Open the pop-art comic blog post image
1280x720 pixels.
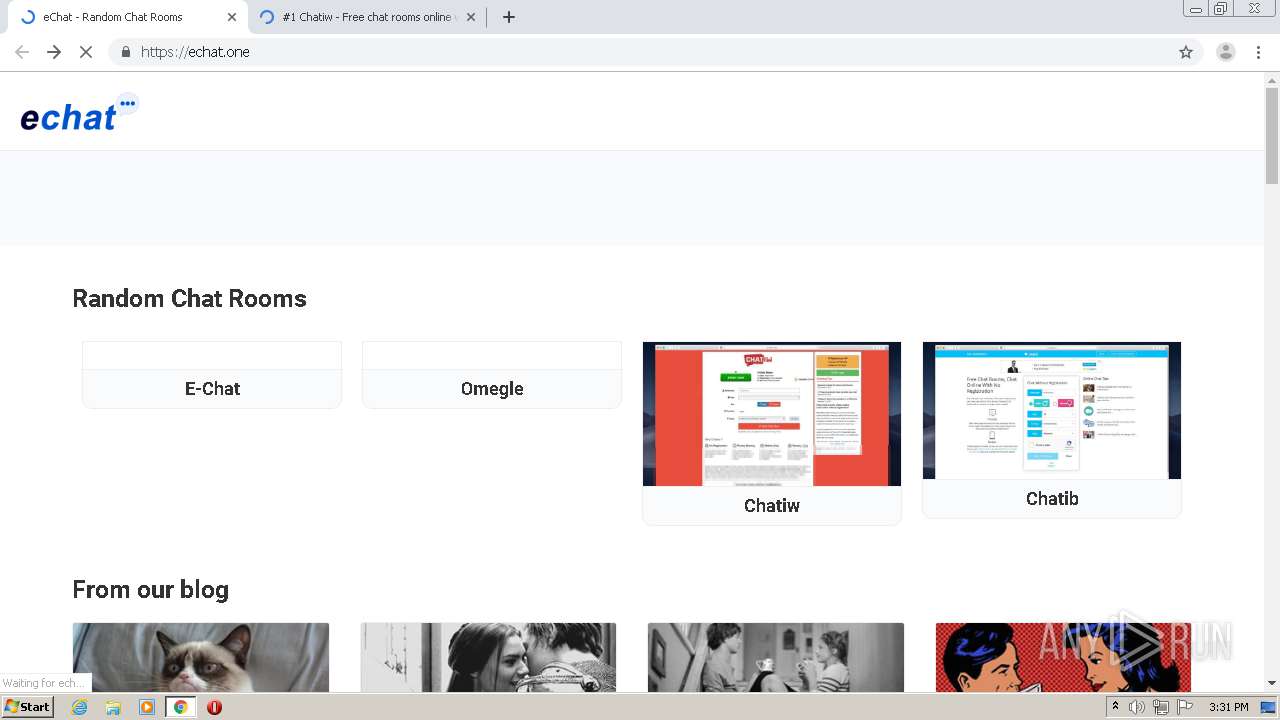pos(1063,657)
